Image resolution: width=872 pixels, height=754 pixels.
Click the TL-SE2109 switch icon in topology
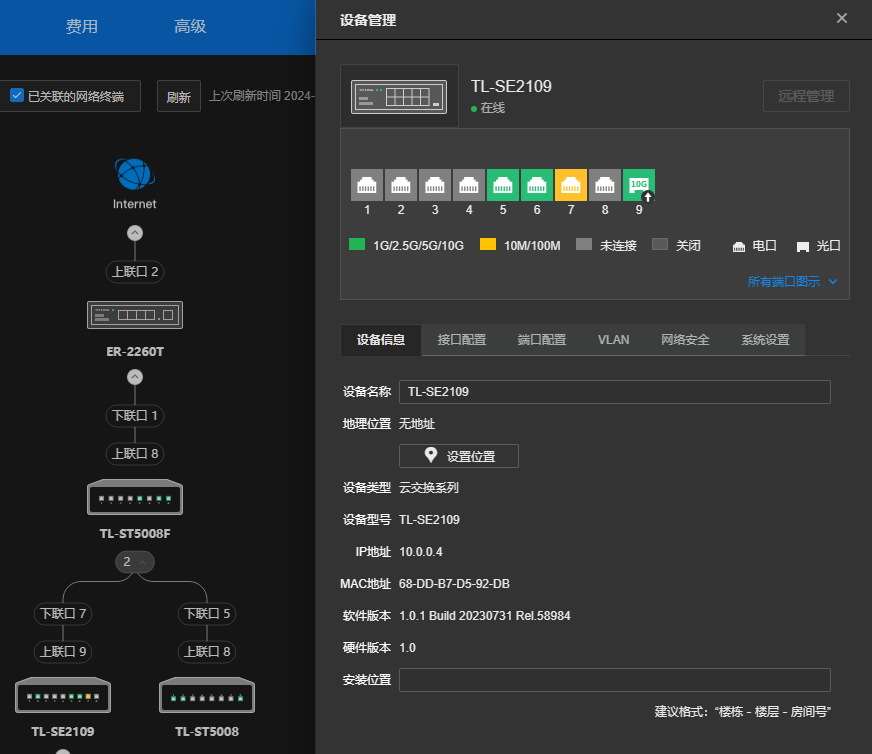coord(63,695)
